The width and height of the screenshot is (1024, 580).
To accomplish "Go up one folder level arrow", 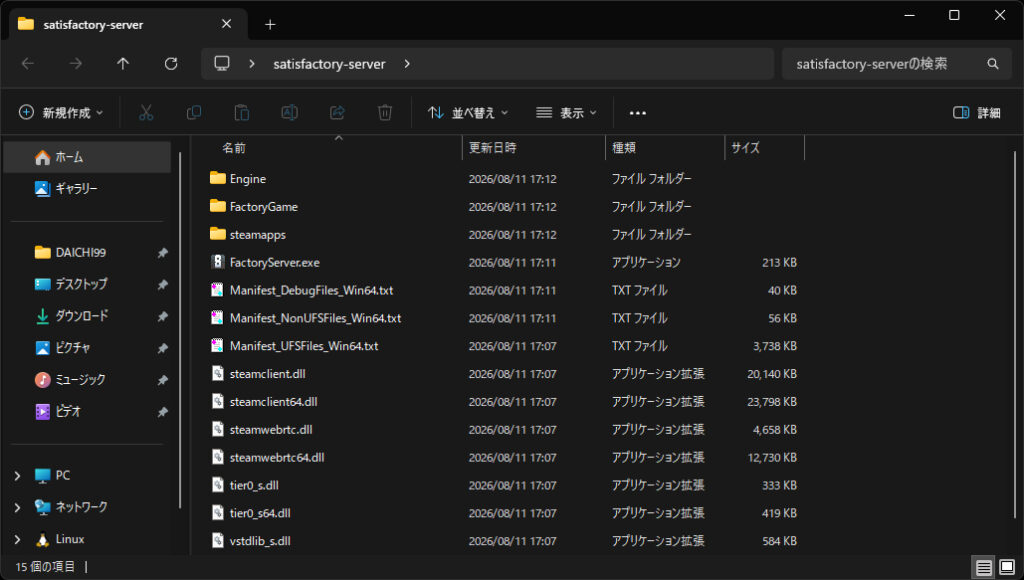I will tap(123, 63).
